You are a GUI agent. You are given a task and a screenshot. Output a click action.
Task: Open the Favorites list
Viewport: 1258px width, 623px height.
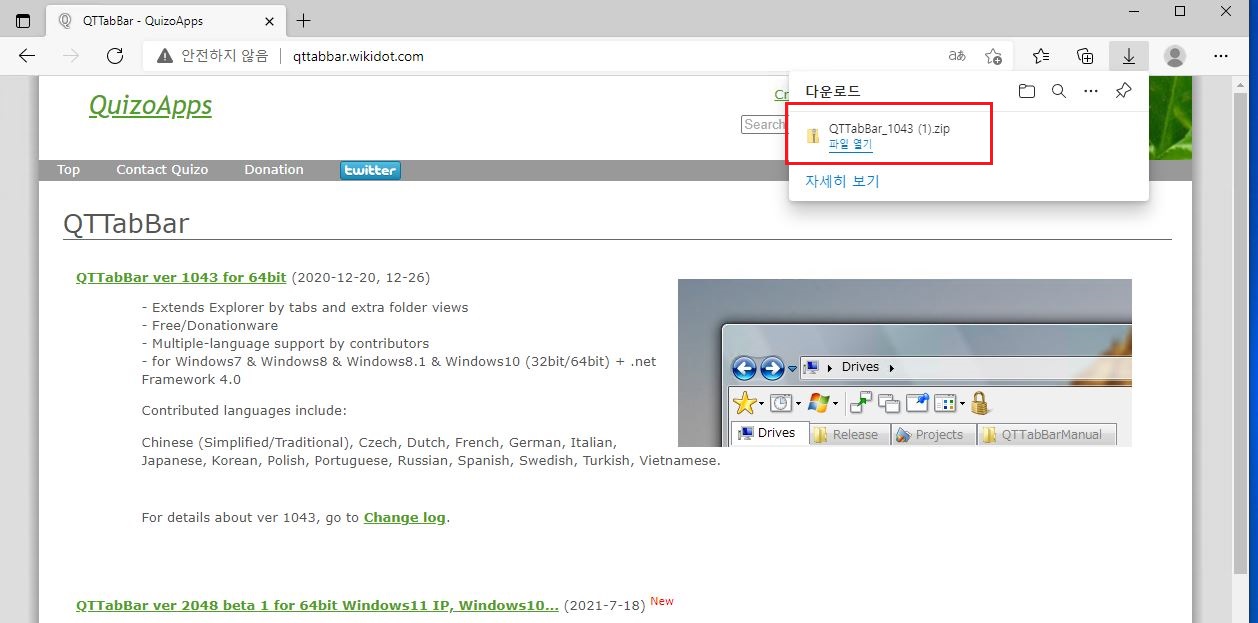pos(1041,56)
